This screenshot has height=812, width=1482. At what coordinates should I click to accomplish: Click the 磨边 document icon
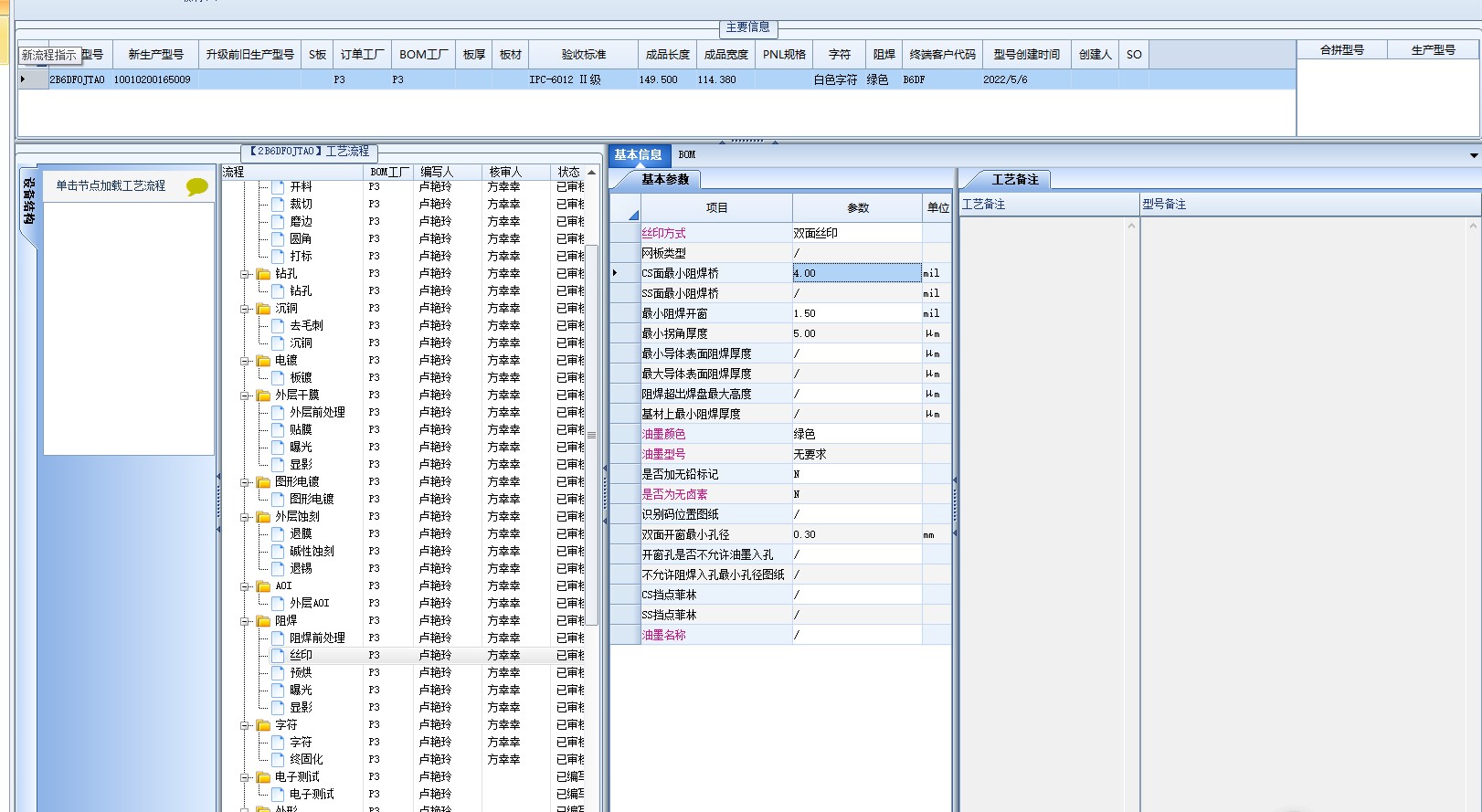coord(278,221)
